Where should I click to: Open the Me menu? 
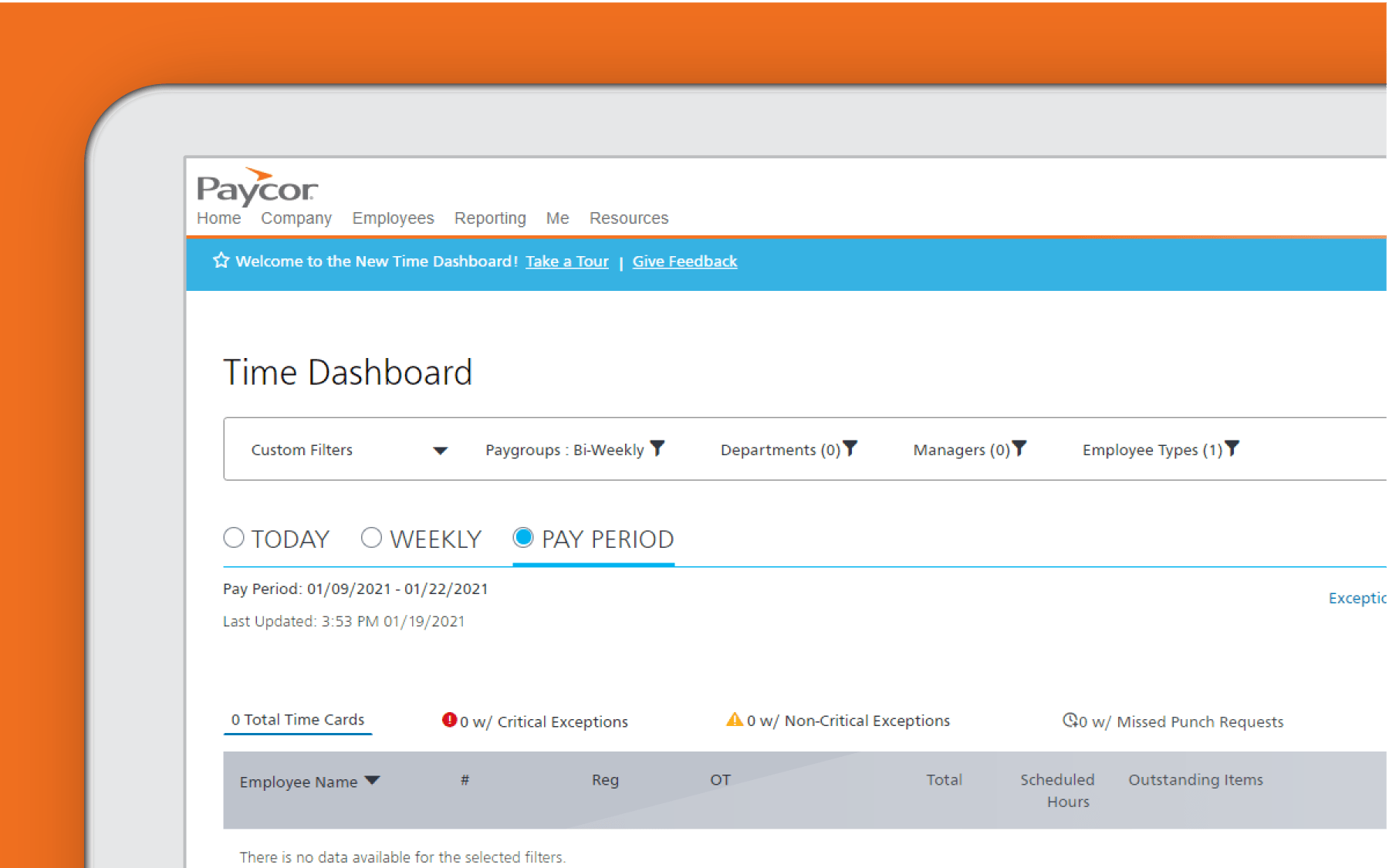click(x=558, y=218)
